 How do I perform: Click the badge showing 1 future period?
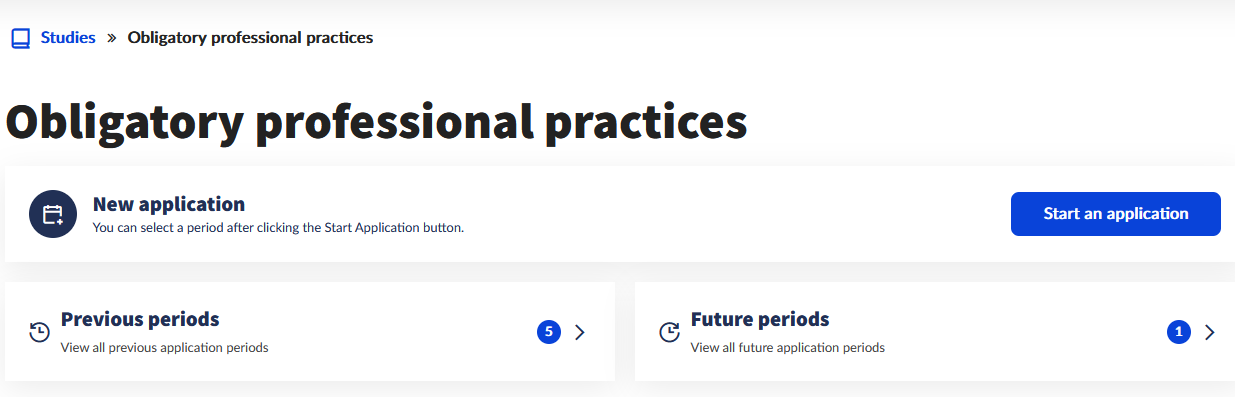point(1178,332)
